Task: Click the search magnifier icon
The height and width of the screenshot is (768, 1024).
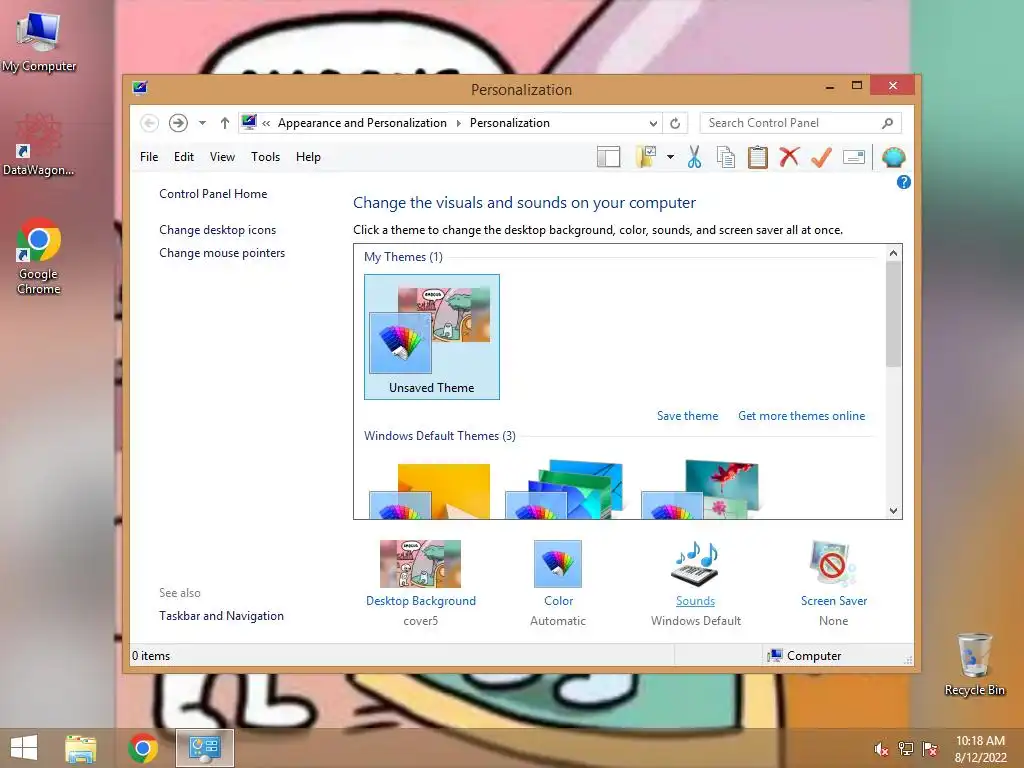Action: pyautogui.click(x=888, y=123)
